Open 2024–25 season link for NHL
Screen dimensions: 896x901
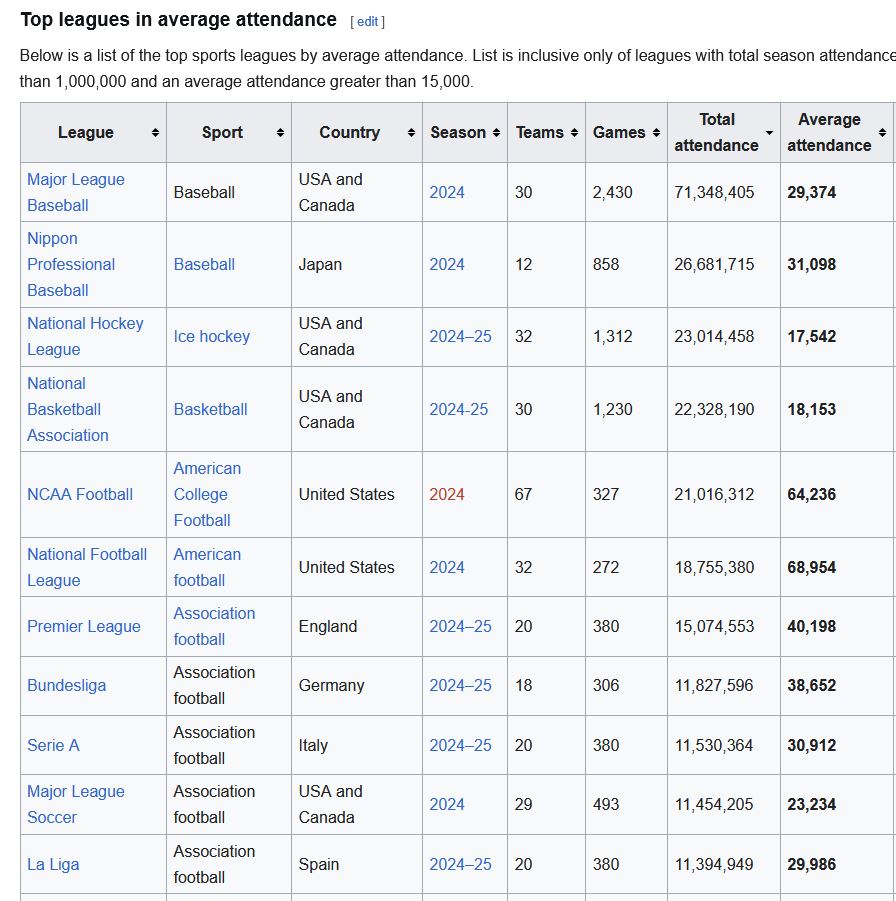coord(460,336)
